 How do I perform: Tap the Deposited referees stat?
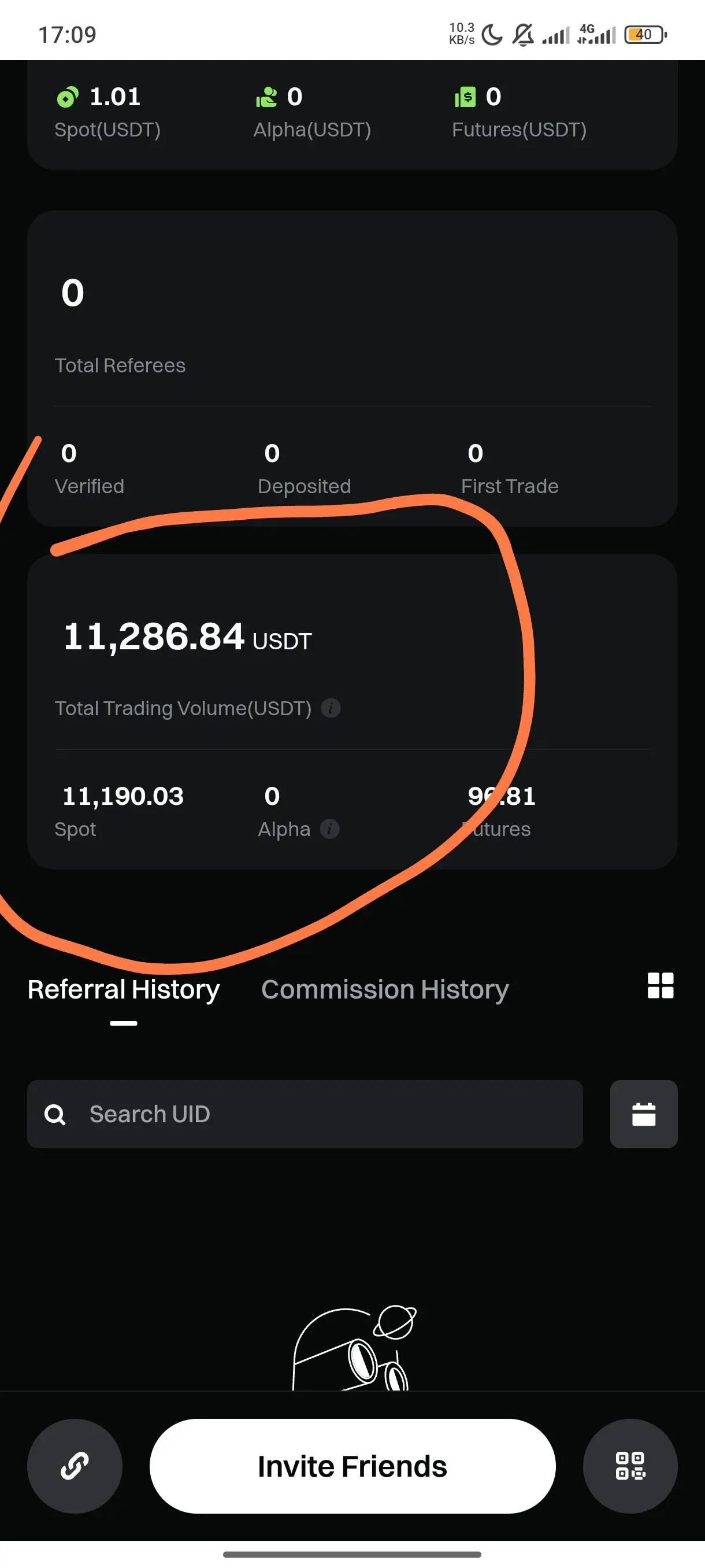(303, 469)
